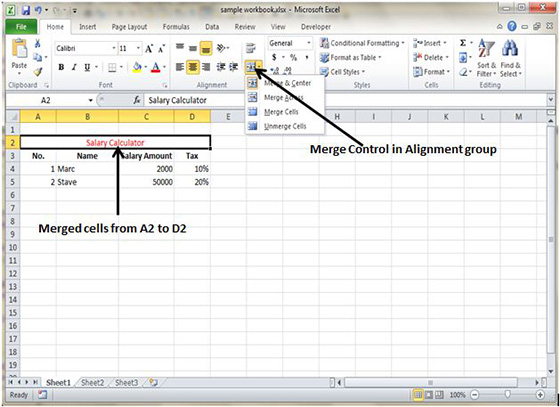Open Conditional Formatting options
Viewport: 560px width, 407px height.
point(362,43)
